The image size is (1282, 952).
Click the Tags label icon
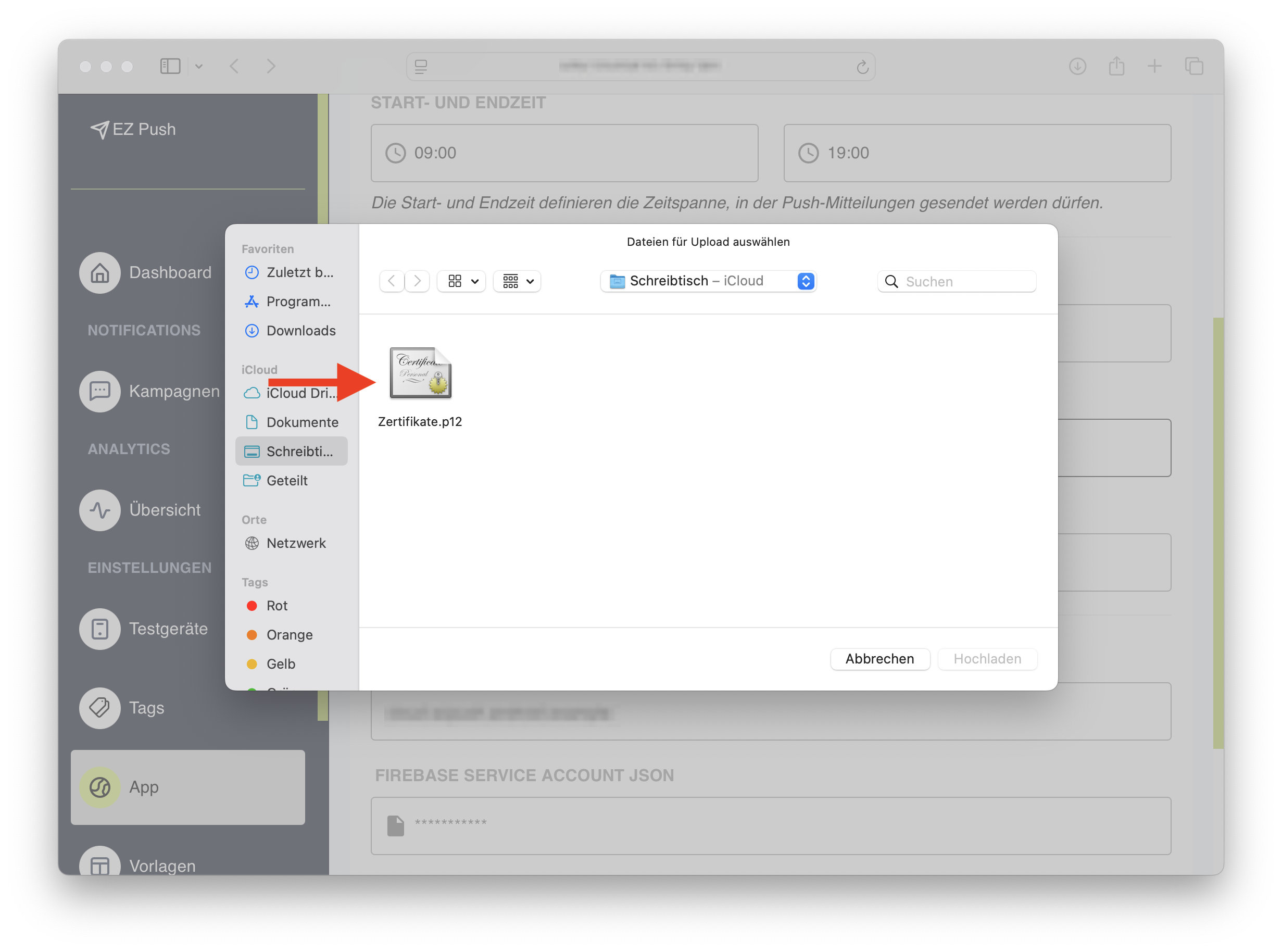99,708
